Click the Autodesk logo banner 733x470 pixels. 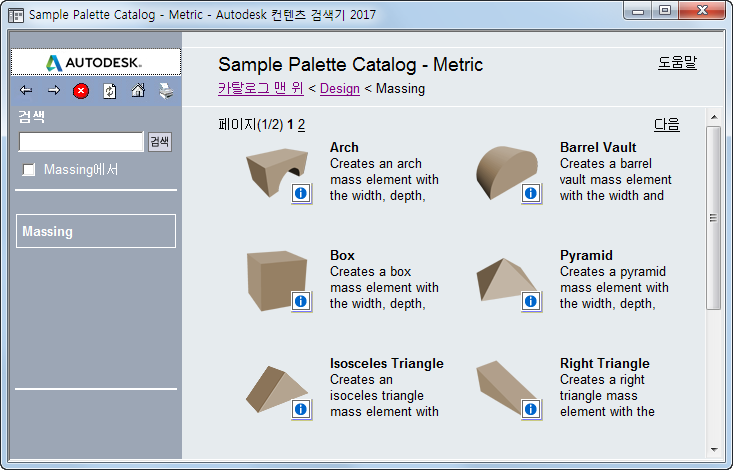(x=96, y=62)
